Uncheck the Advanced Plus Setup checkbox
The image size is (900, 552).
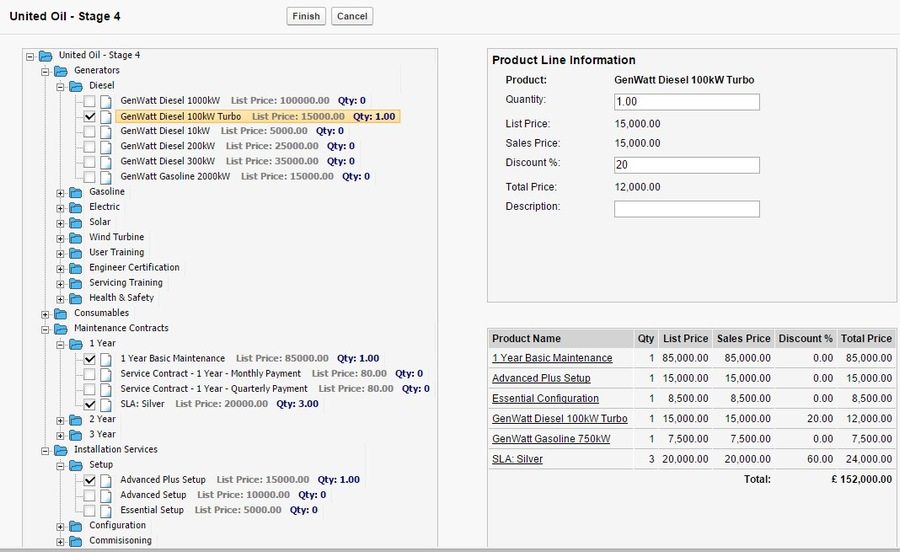pos(90,480)
